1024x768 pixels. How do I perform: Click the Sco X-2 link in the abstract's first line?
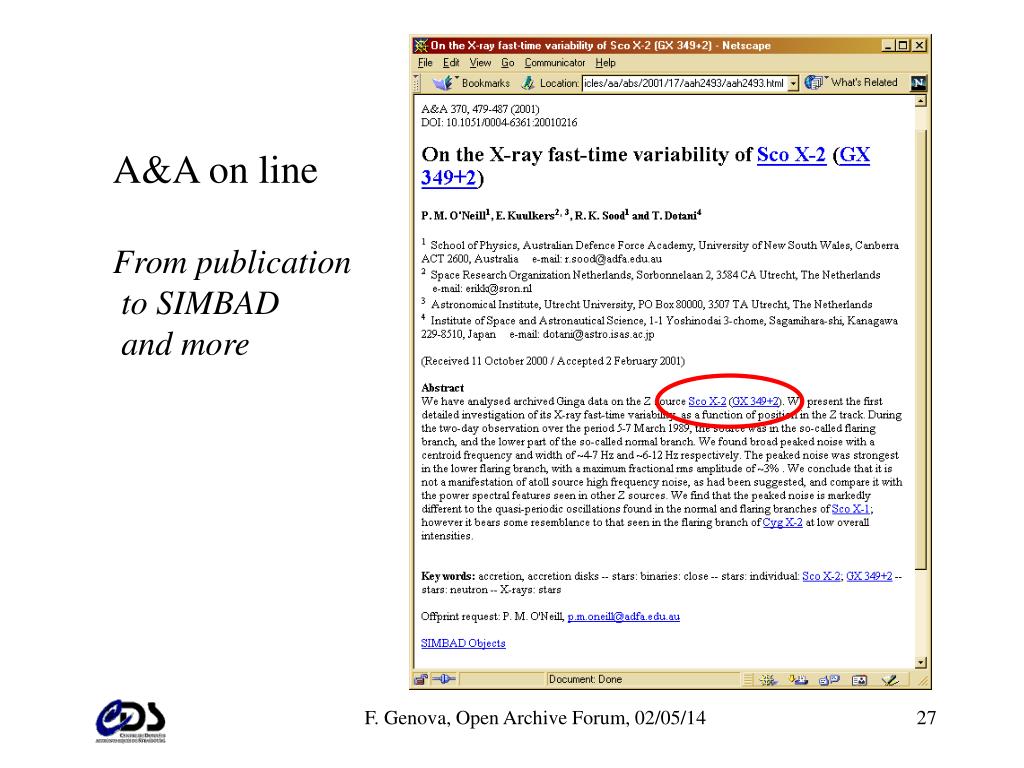point(707,401)
